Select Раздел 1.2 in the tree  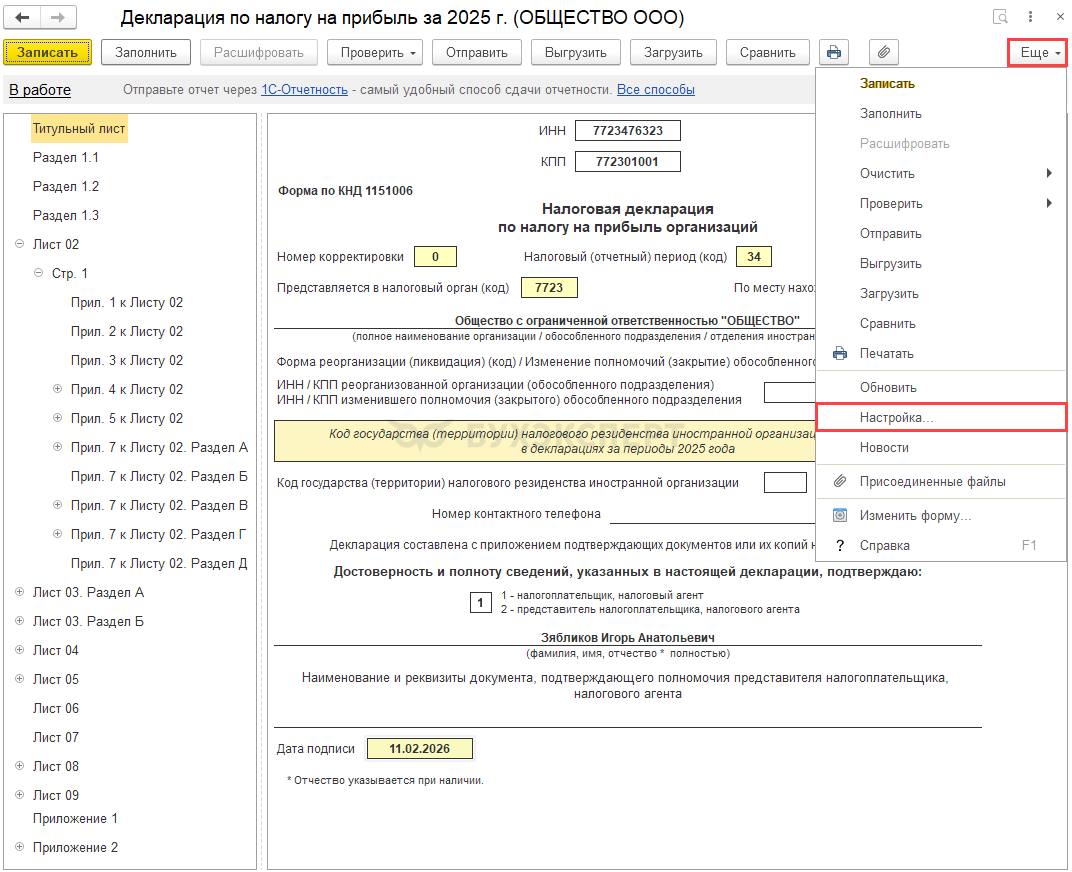click(66, 186)
